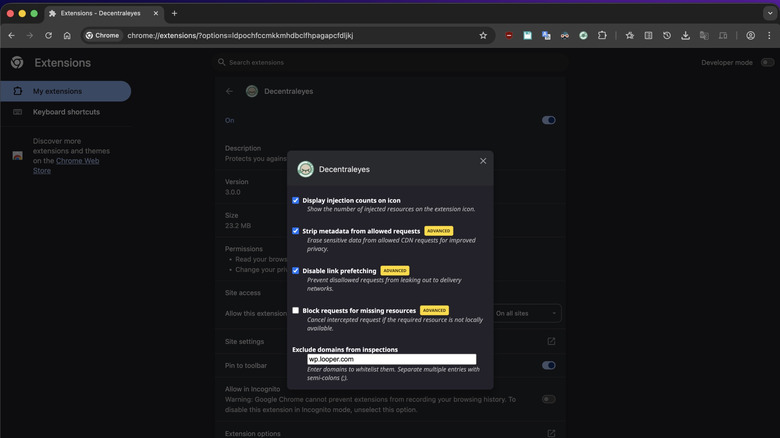Click the Size 23.2 MB value
The height and width of the screenshot is (438, 780).
pos(238,225)
